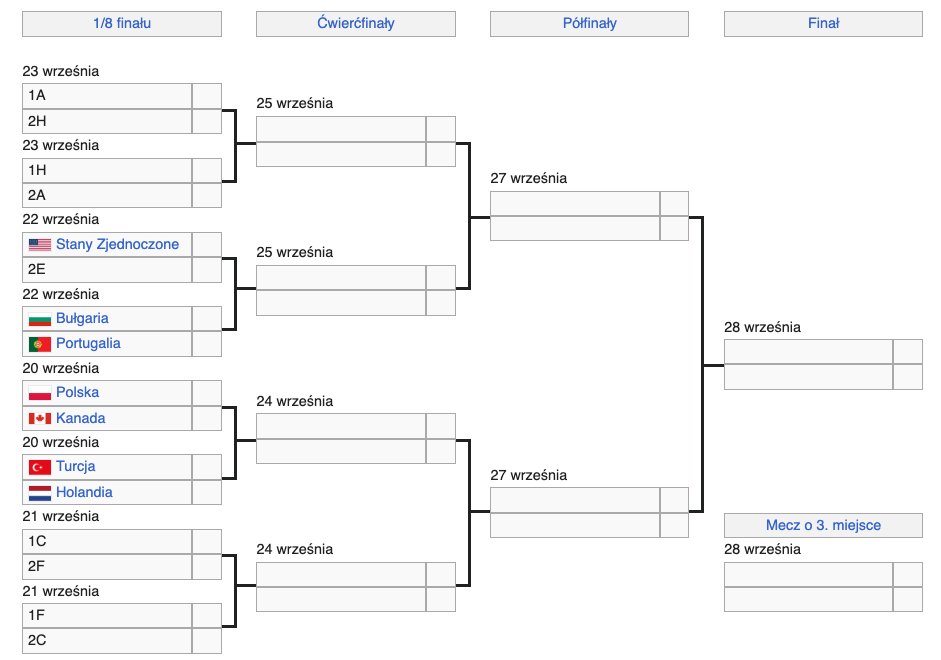Follow the Portugalia link
The width and height of the screenshot is (941, 660).
pyautogui.click(x=88, y=343)
